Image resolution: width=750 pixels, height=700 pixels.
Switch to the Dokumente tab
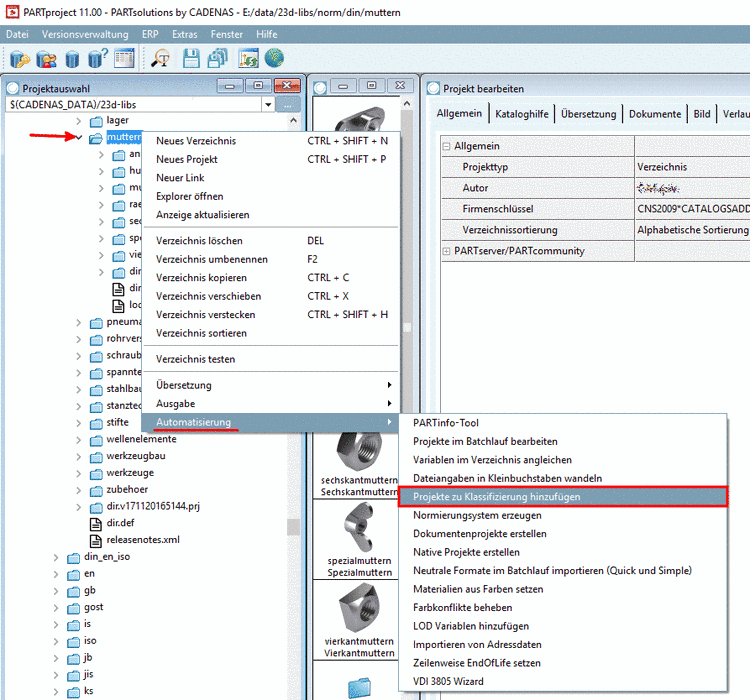[655, 114]
